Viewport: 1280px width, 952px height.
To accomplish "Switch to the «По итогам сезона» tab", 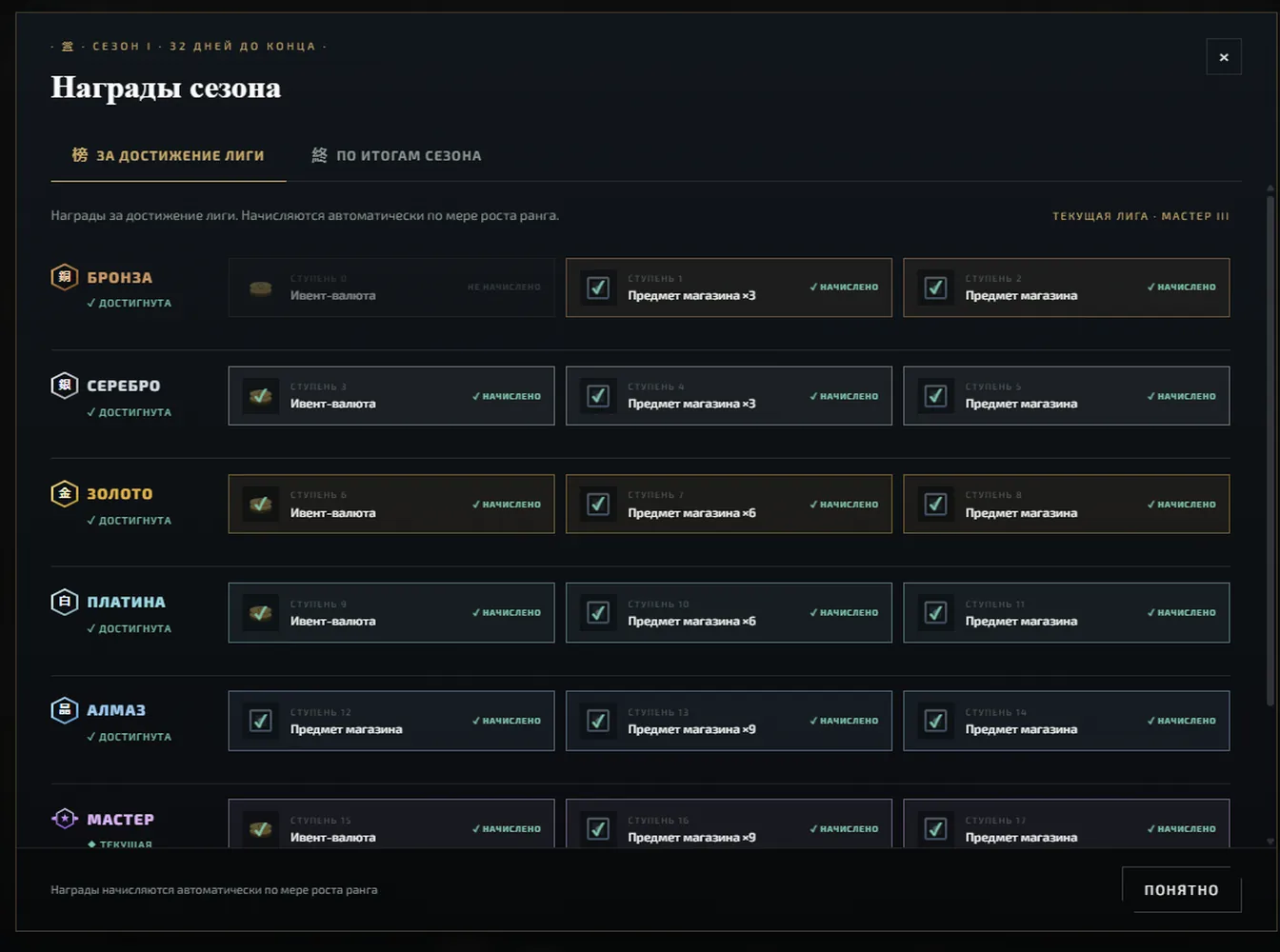I will 396,155.
